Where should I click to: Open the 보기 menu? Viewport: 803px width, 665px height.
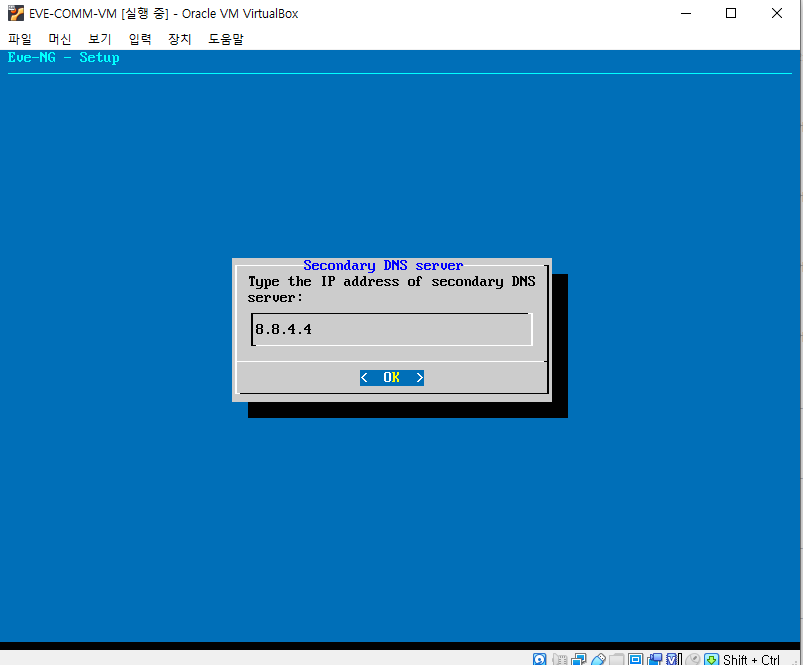pos(99,39)
